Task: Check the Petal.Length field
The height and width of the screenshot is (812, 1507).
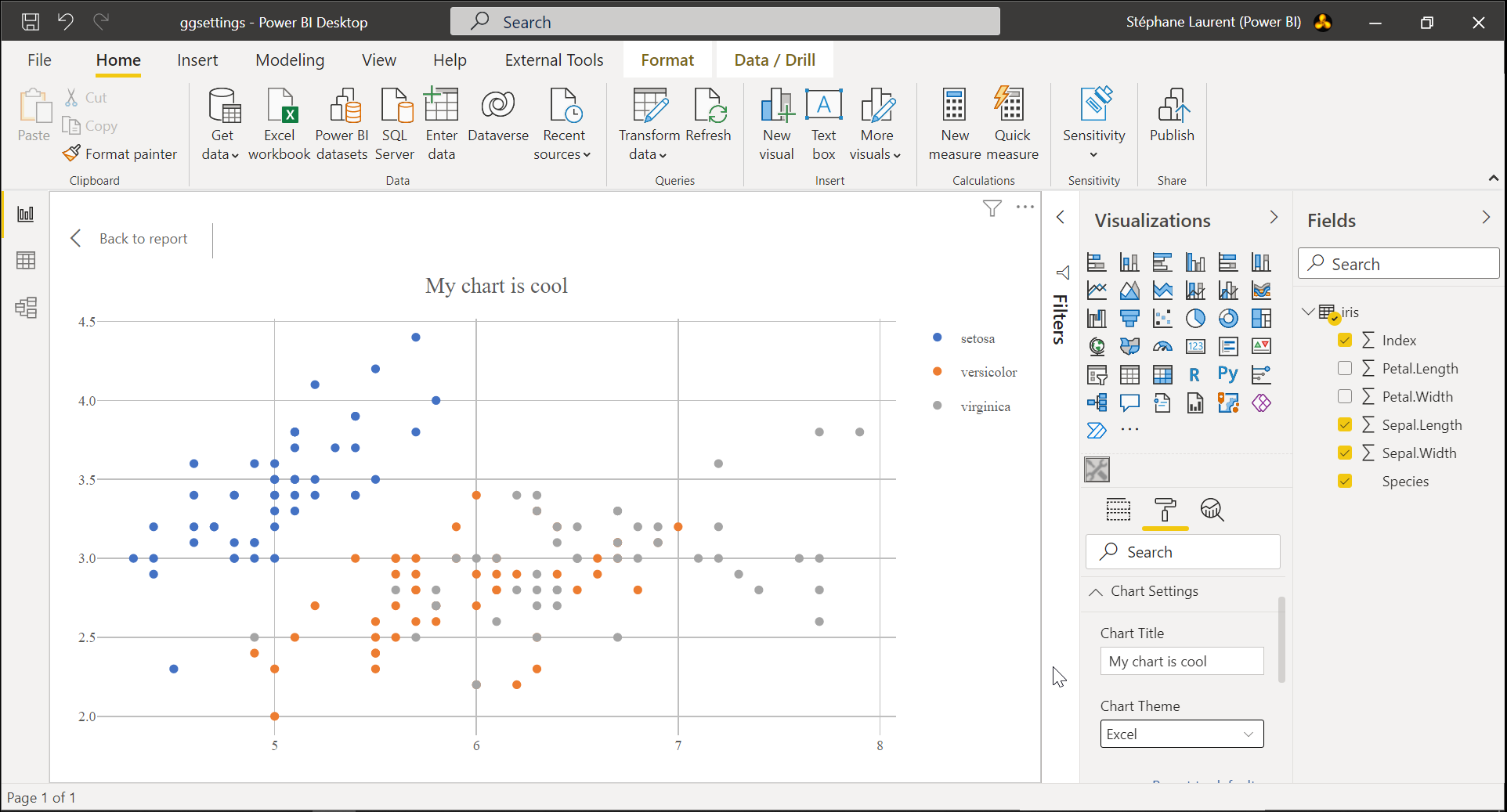Action: [1345, 368]
